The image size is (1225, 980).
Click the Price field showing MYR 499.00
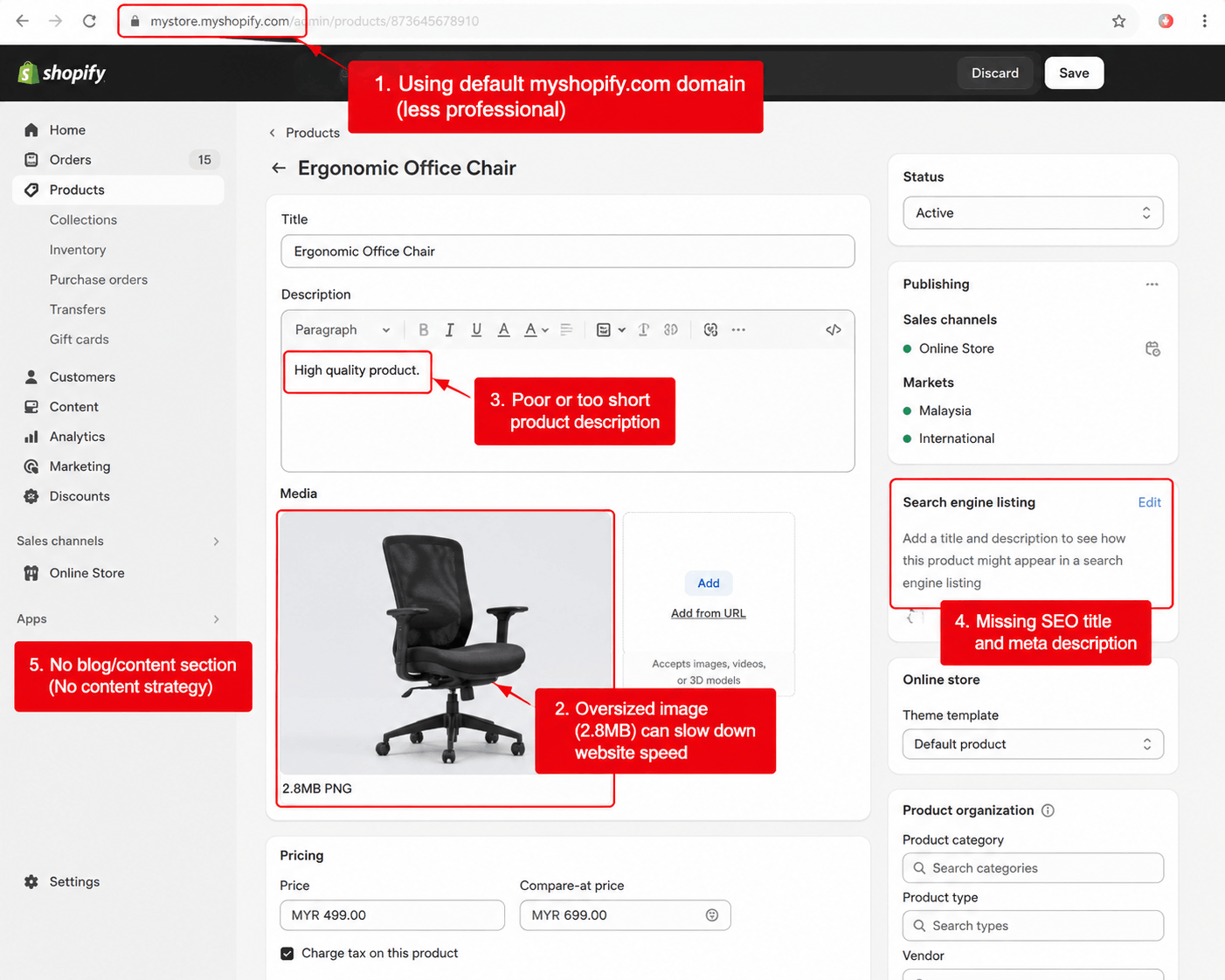(392, 915)
